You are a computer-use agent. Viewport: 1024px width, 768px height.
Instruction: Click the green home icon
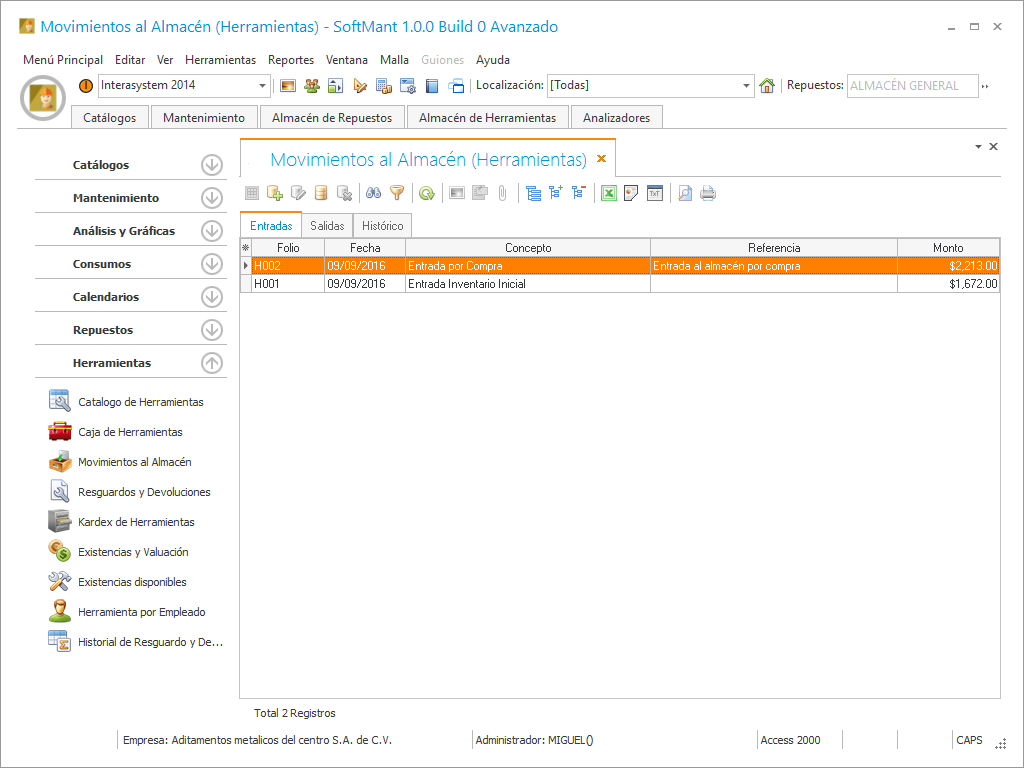[x=767, y=86]
